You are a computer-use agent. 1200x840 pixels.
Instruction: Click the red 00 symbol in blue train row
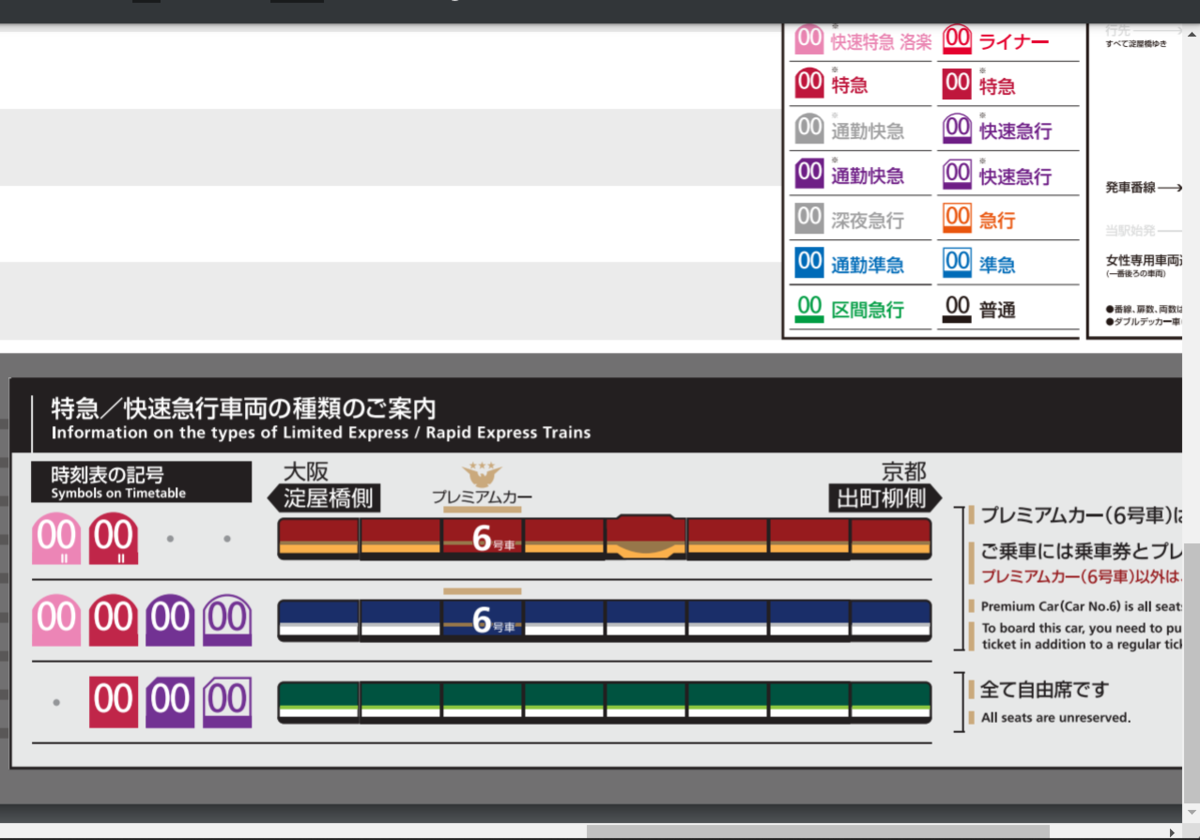click(113, 620)
